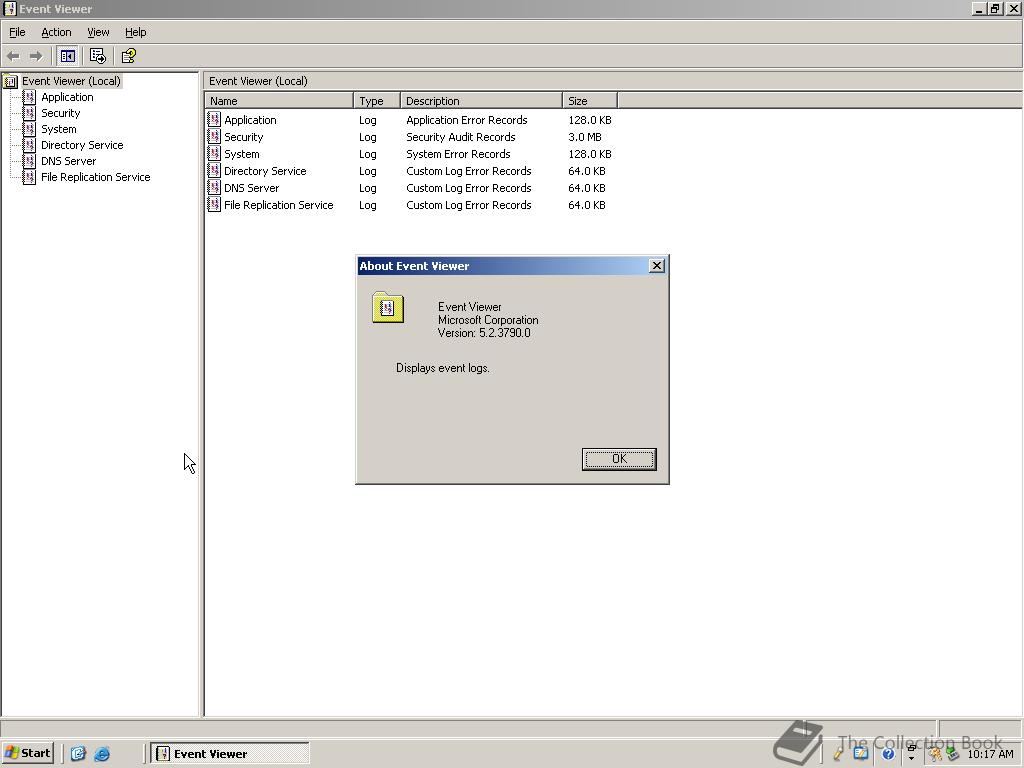Click Application row icon in list

tap(214, 120)
